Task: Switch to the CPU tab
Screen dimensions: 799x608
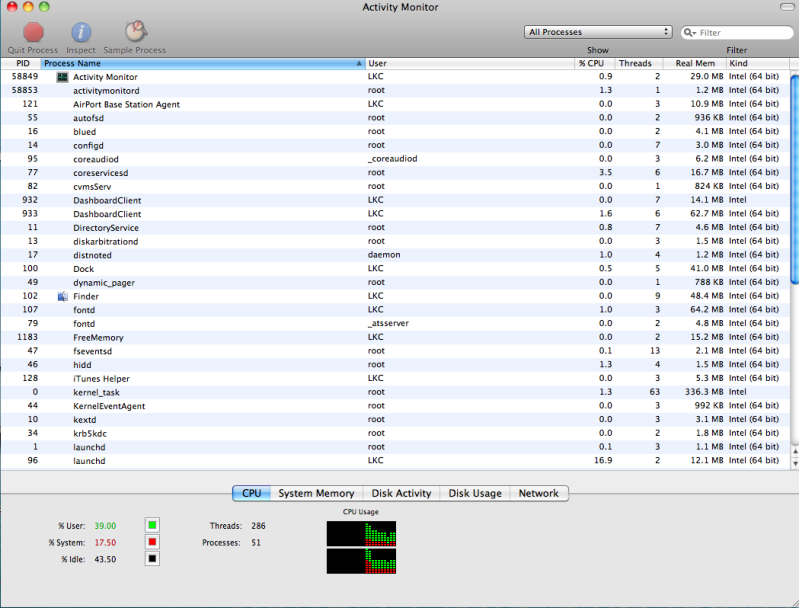Action: [251, 493]
